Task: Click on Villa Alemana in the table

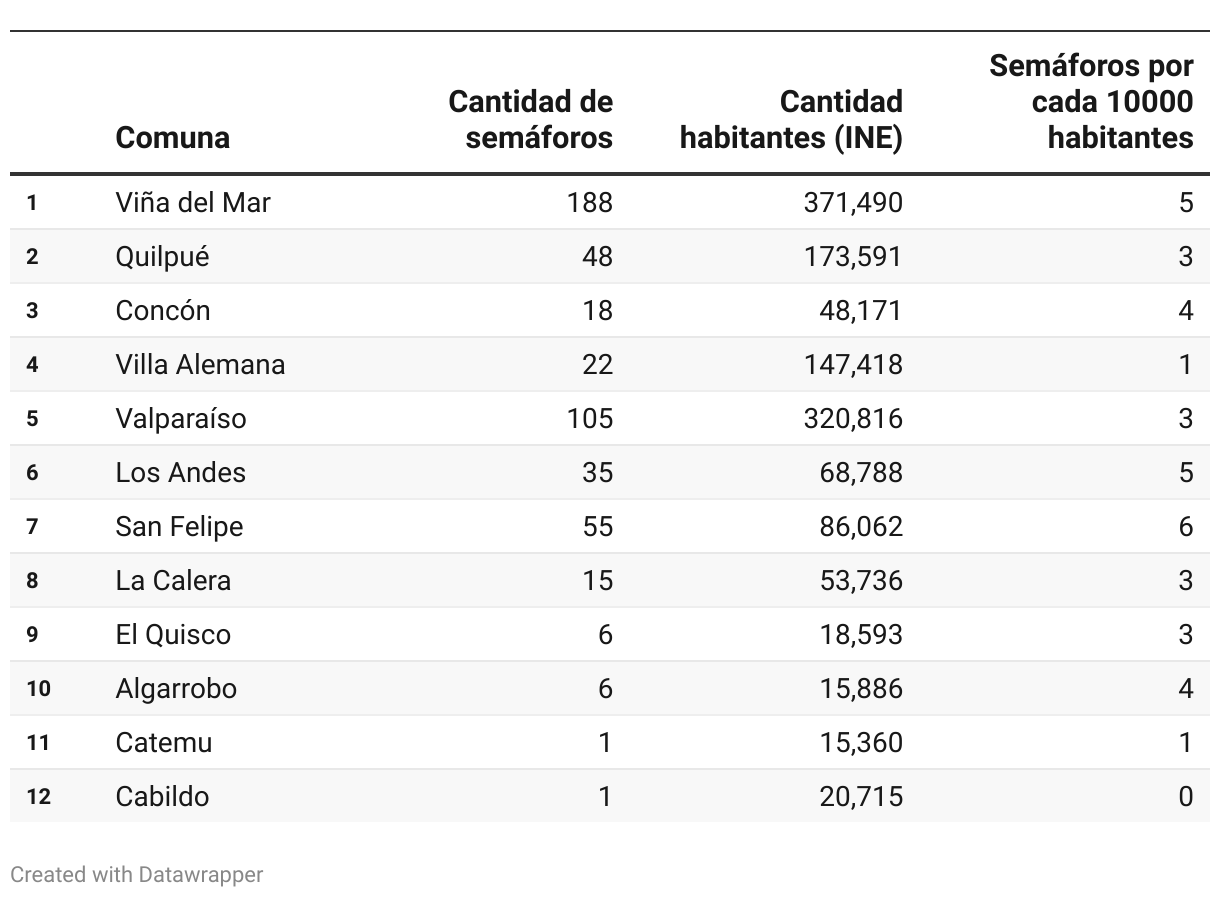Action: (200, 365)
